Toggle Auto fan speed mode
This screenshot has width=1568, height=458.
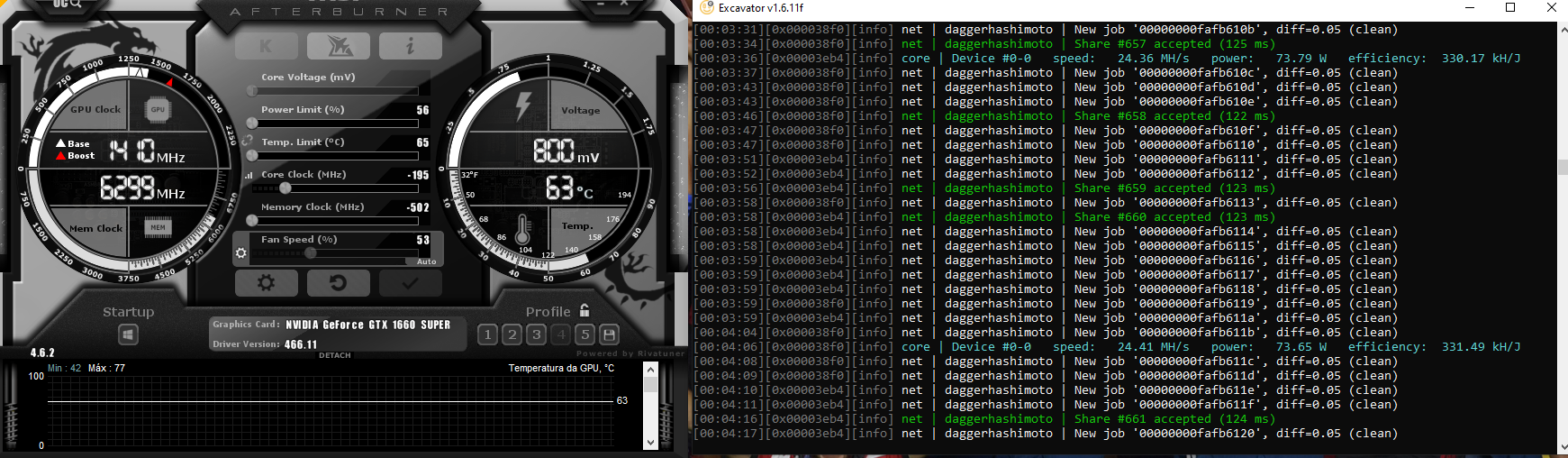(x=427, y=261)
